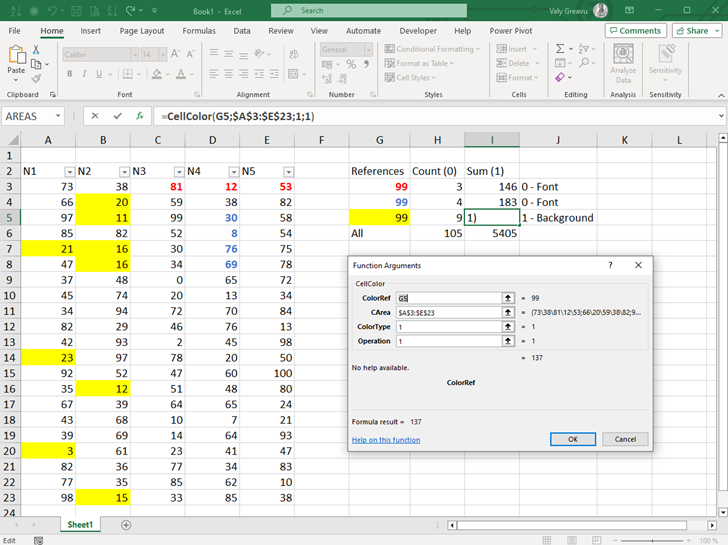Open the 'Help on this function' link
Viewport: 728px width, 545px height.
click(386, 440)
